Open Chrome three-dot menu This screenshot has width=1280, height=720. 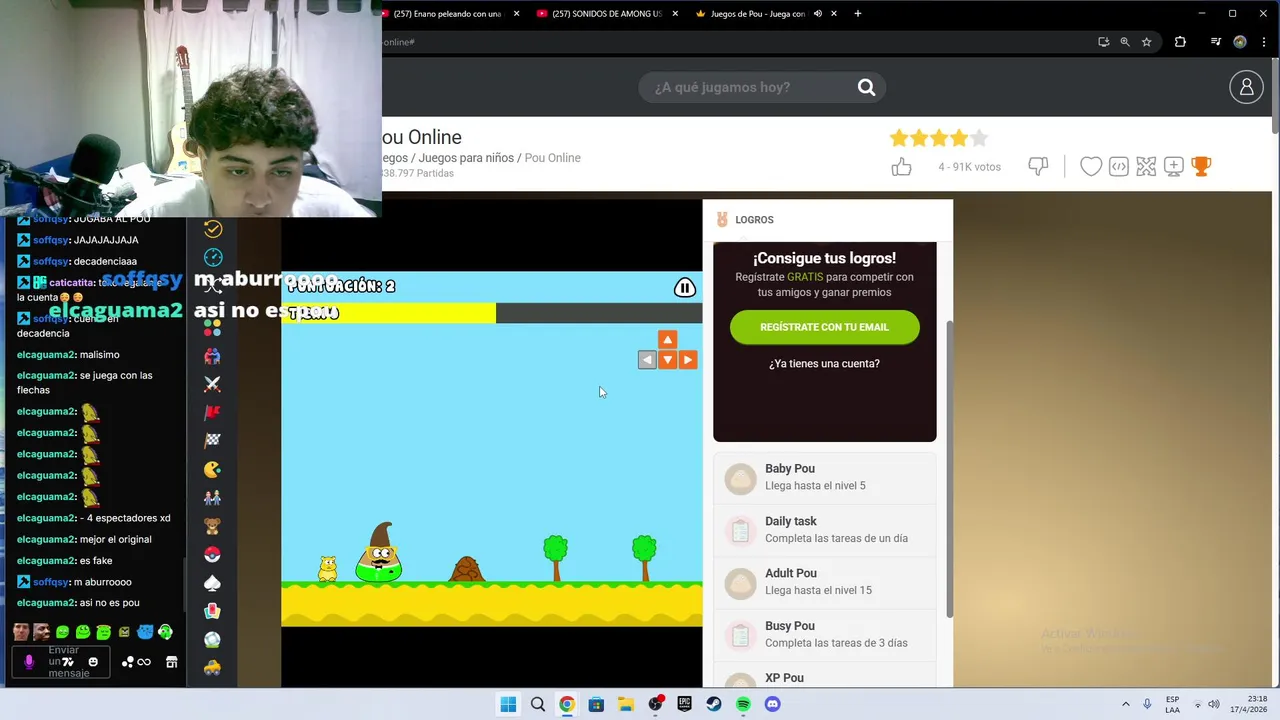tap(1262, 42)
